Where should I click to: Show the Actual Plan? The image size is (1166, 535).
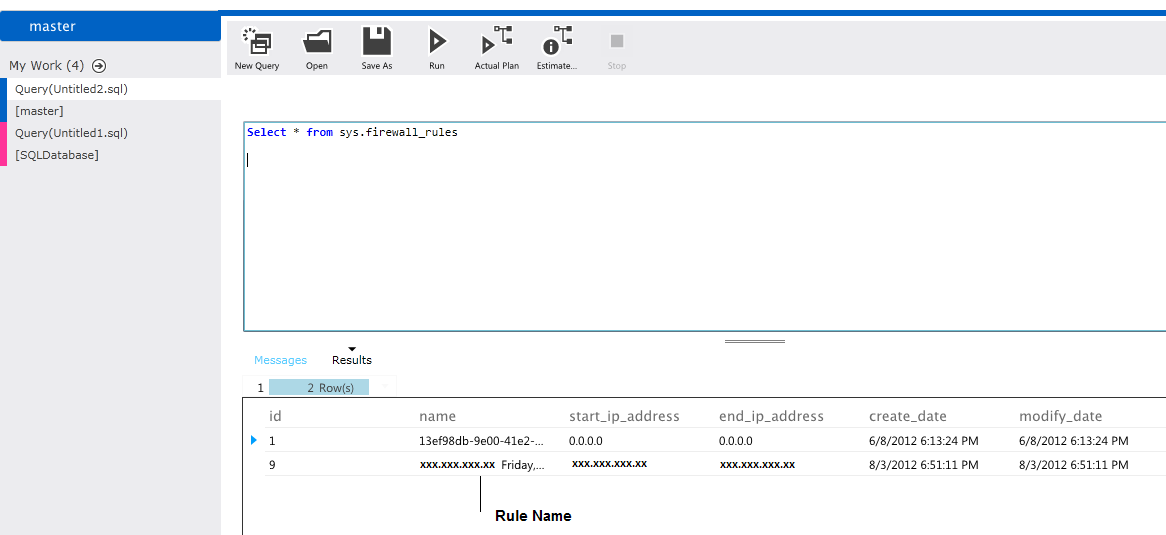(496, 42)
